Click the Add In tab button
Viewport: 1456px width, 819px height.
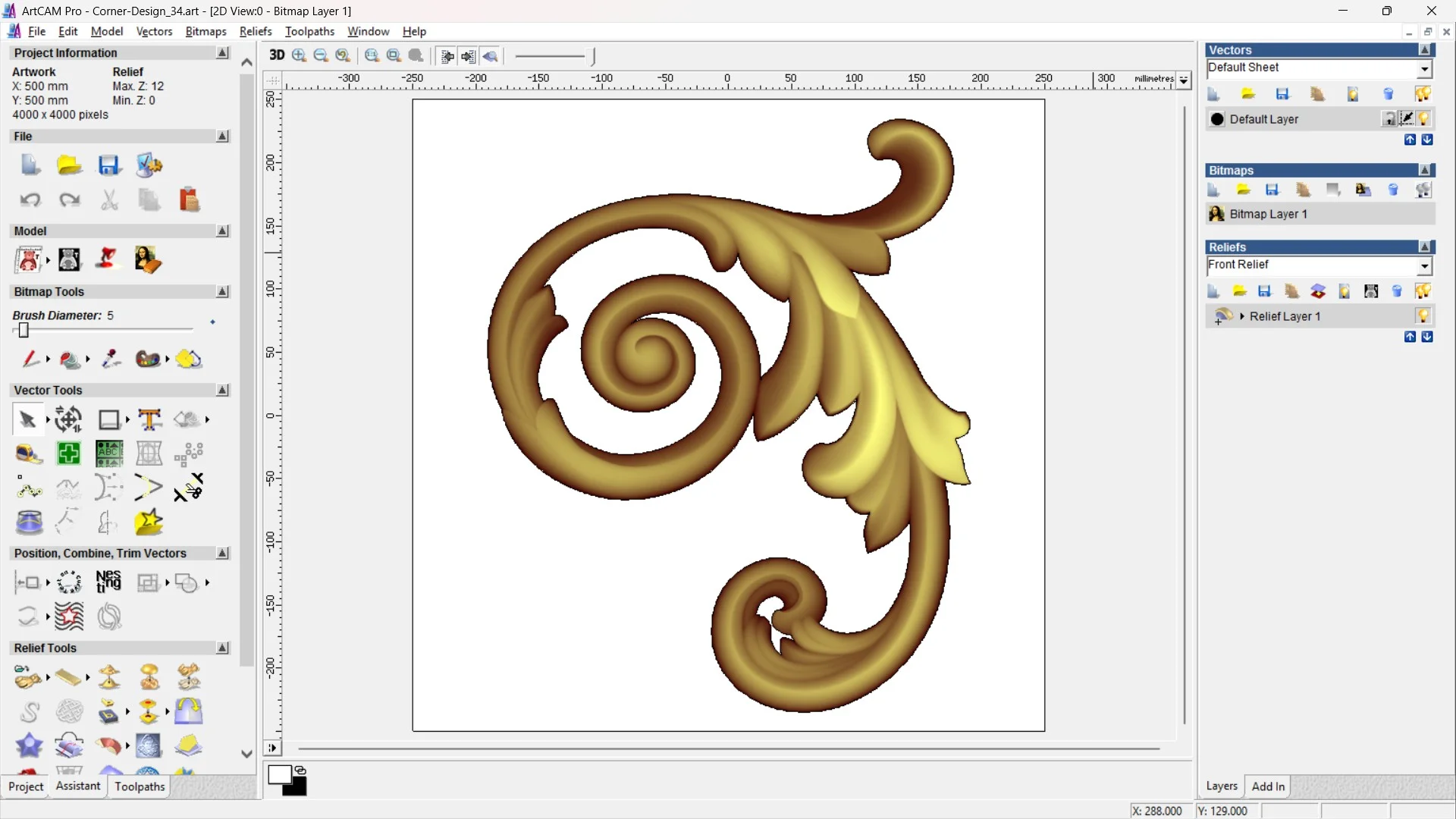pos(1268,786)
